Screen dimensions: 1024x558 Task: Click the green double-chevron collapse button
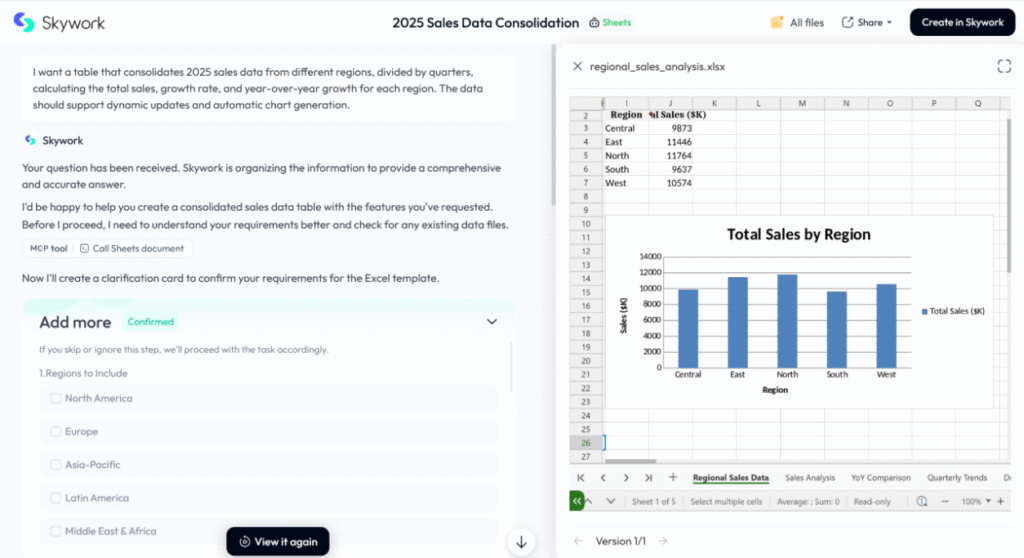577,501
